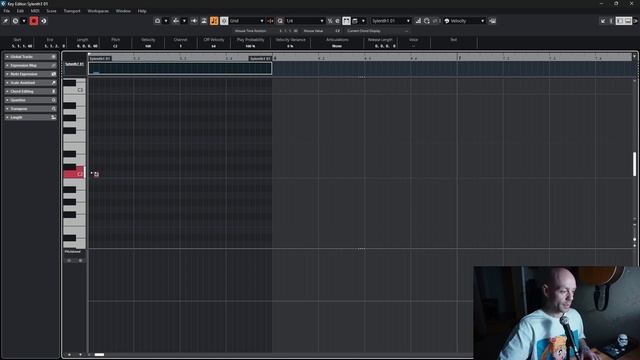Open the small dropdown arrow before part selector
This screenshot has width=640, height=360.
[x=363, y=21]
